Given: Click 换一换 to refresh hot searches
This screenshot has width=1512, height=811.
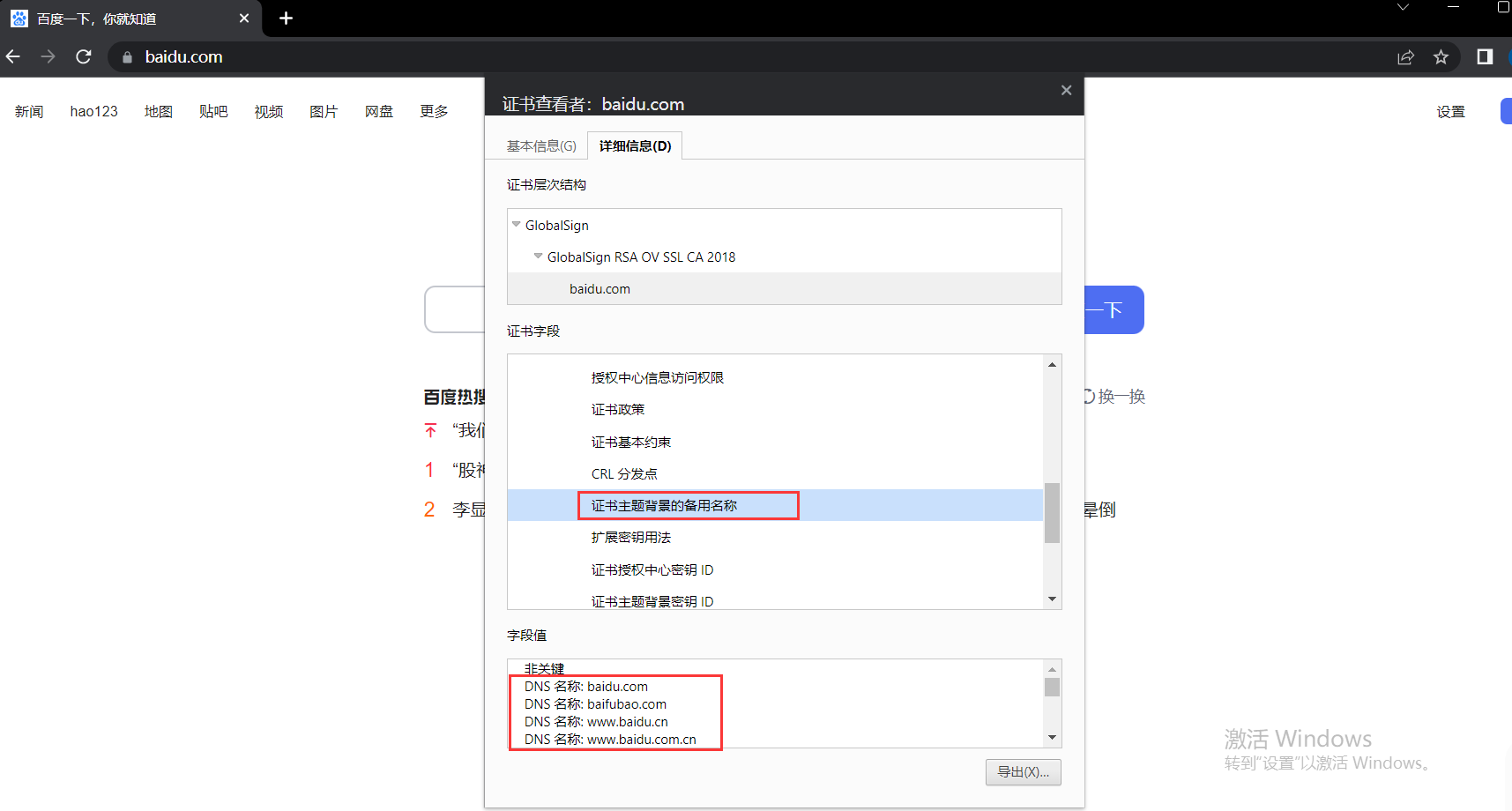Looking at the screenshot, I should 1114,397.
